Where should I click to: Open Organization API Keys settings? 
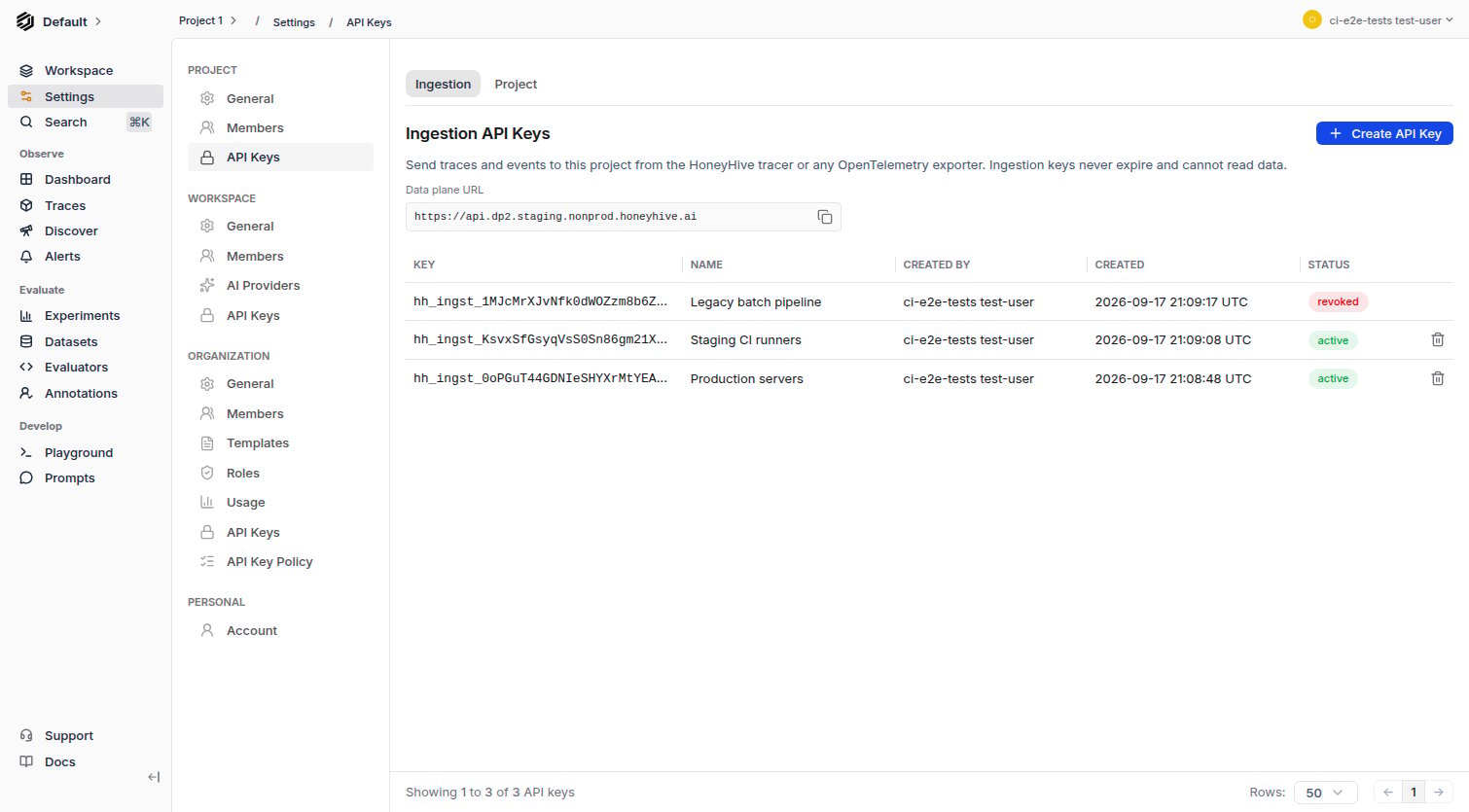280,532
